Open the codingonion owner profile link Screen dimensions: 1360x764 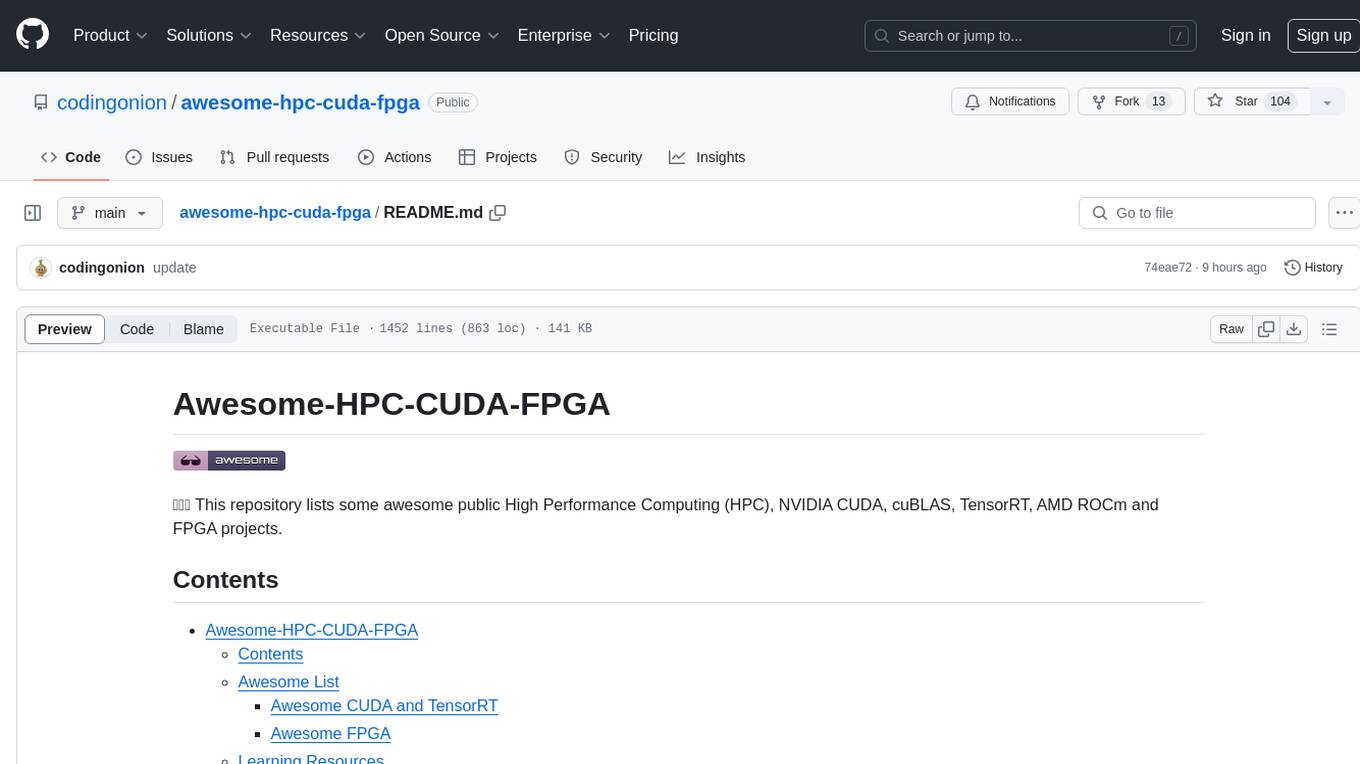(x=112, y=102)
